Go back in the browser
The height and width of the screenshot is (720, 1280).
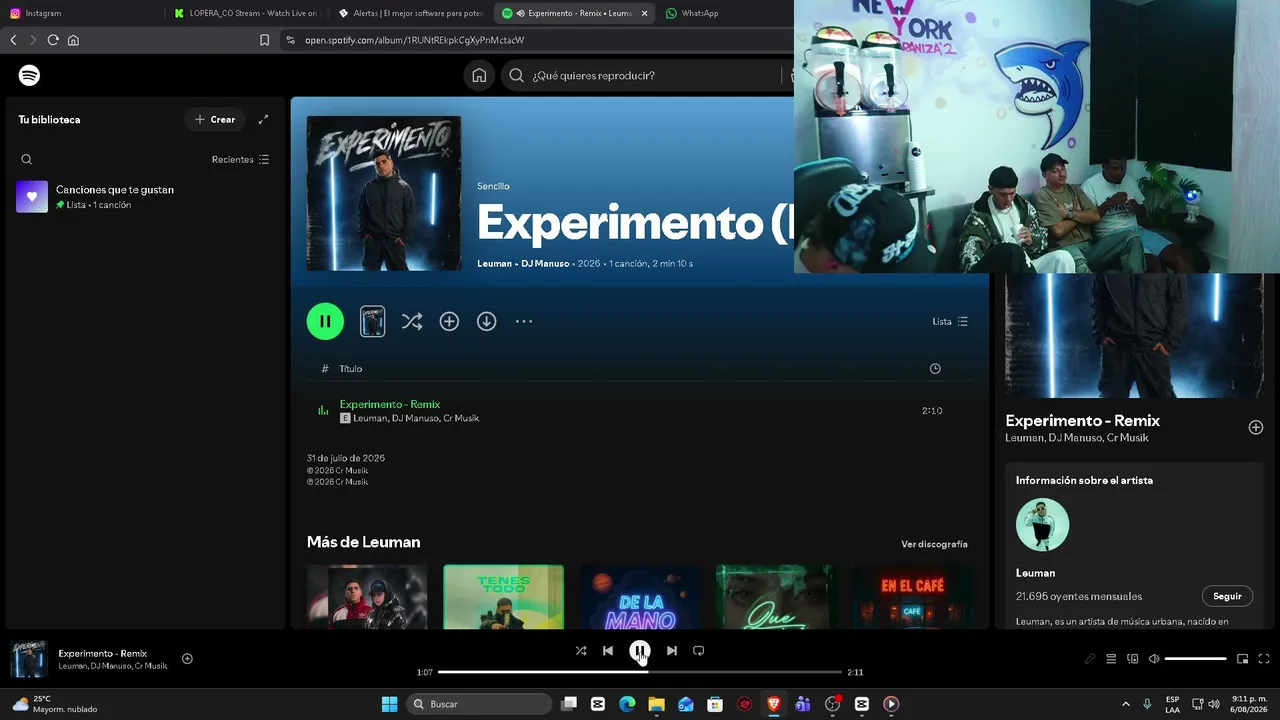13,40
